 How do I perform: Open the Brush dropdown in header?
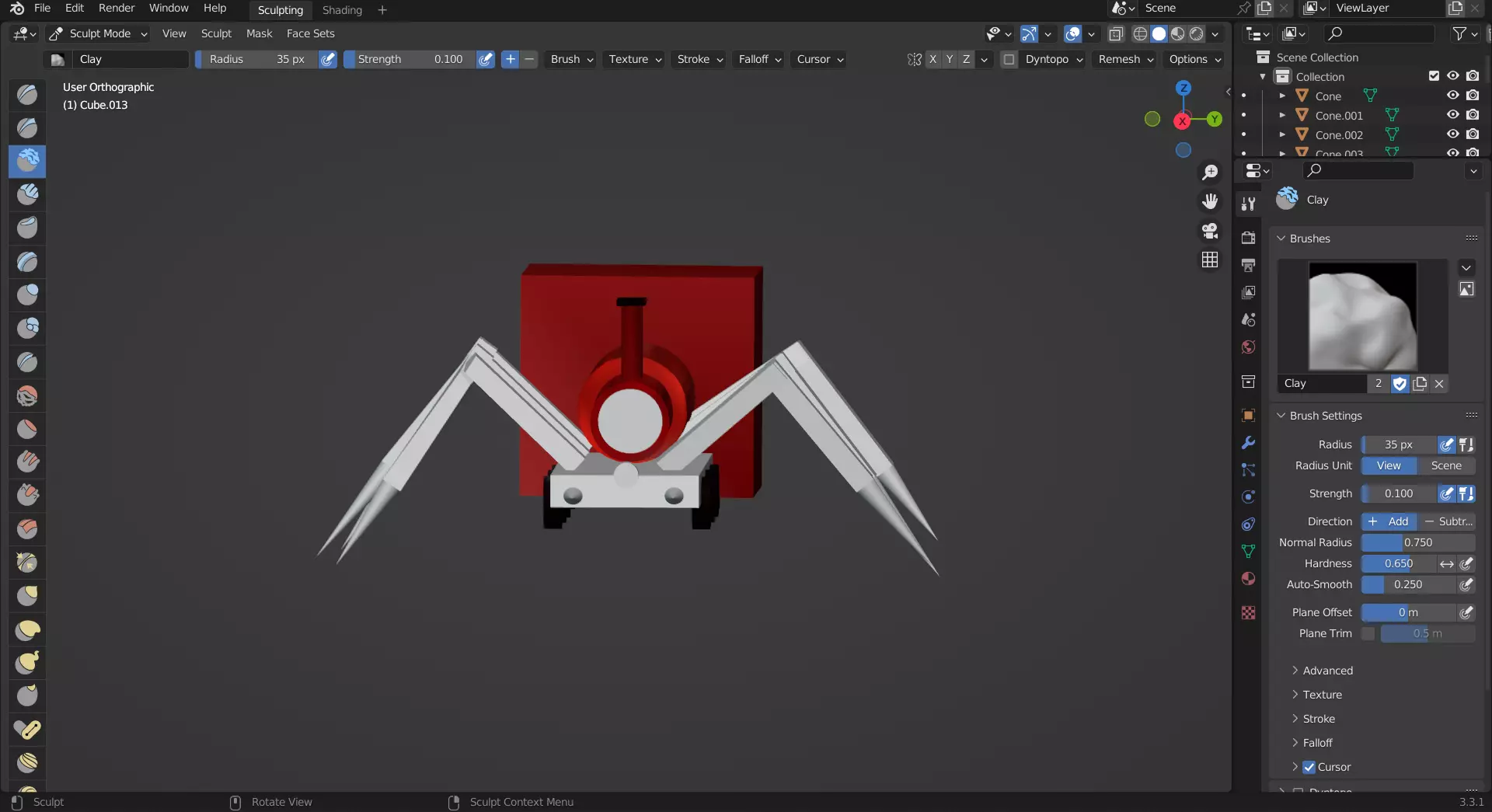572,60
